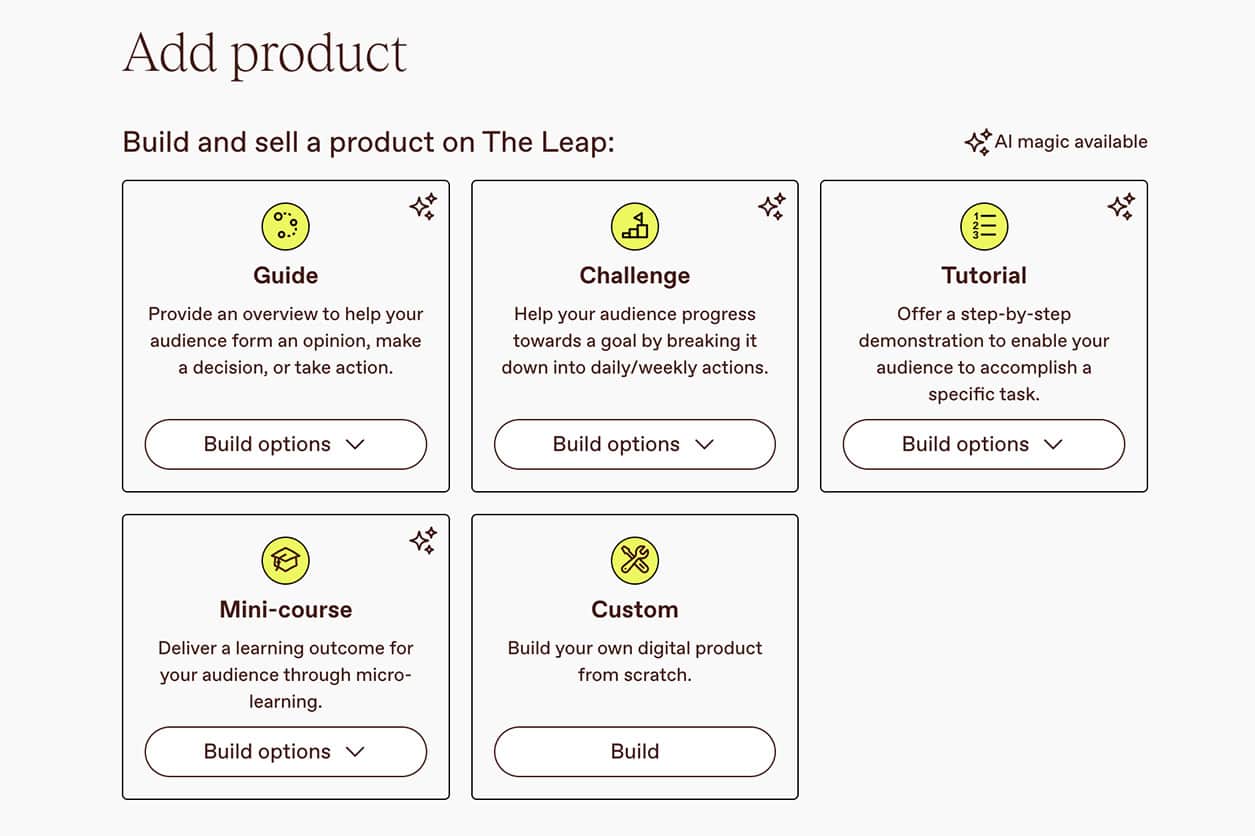Select the AI sparkle icon on Tutorial card
Viewport: 1255px width, 836px height.
(x=1121, y=207)
